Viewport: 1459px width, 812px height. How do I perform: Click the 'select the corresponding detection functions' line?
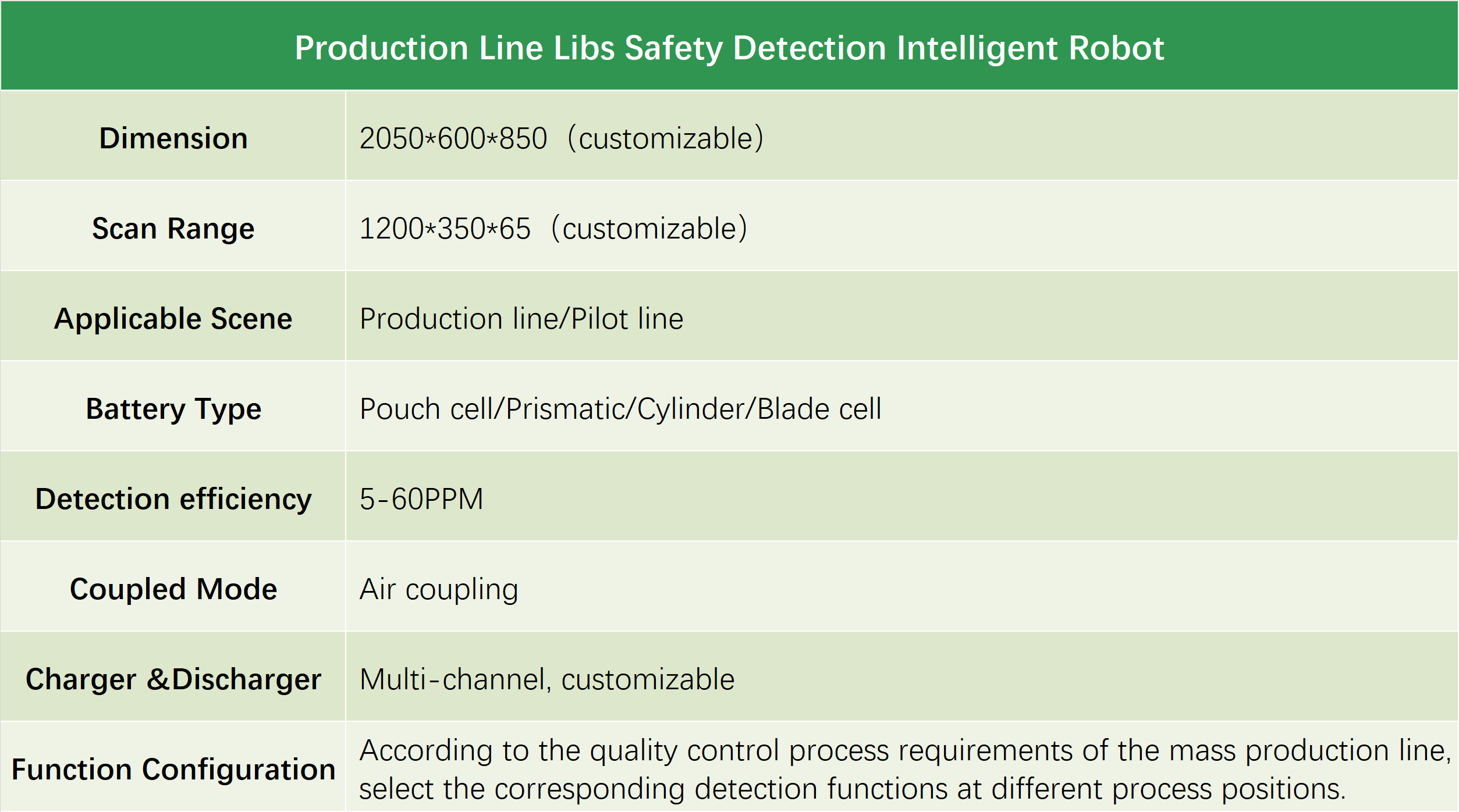pos(852,789)
